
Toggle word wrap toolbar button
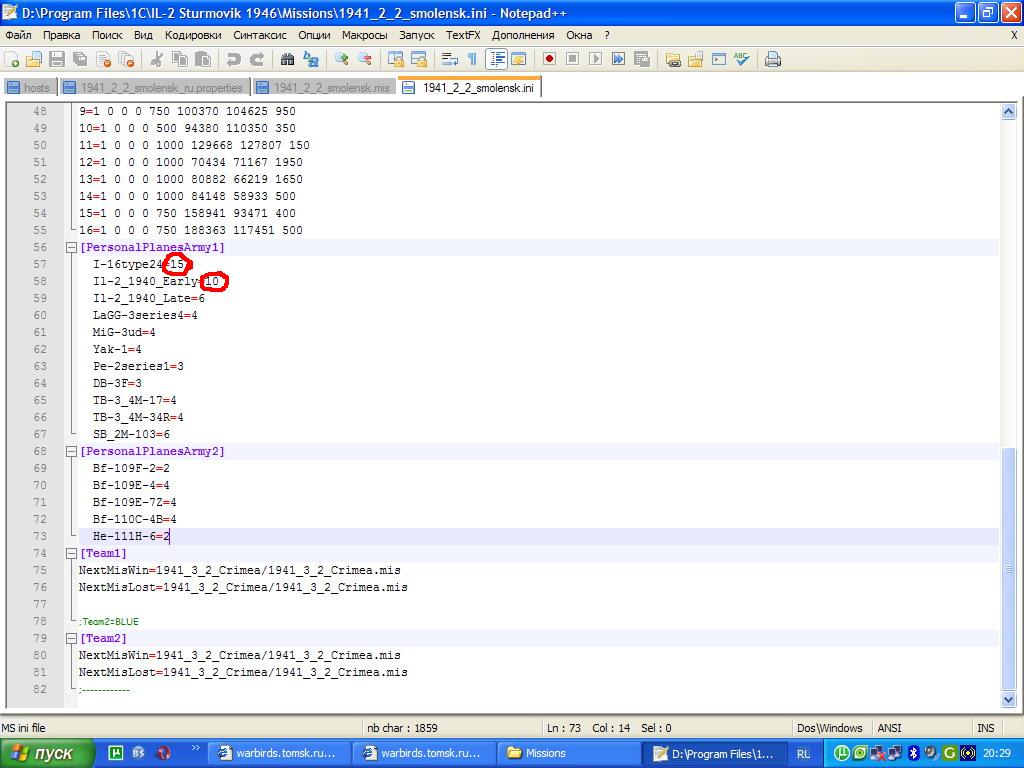[x=450, y=59]
